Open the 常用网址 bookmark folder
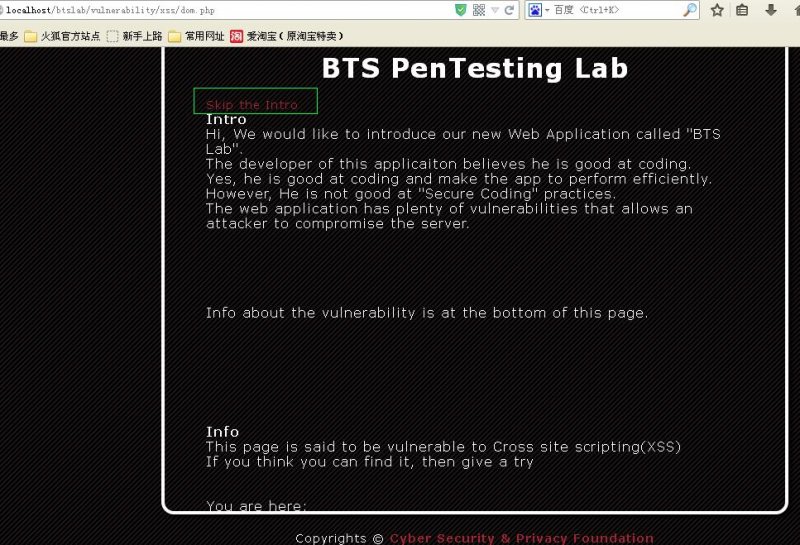The height and width of the screenshot is (545, 800). point(196,36)
